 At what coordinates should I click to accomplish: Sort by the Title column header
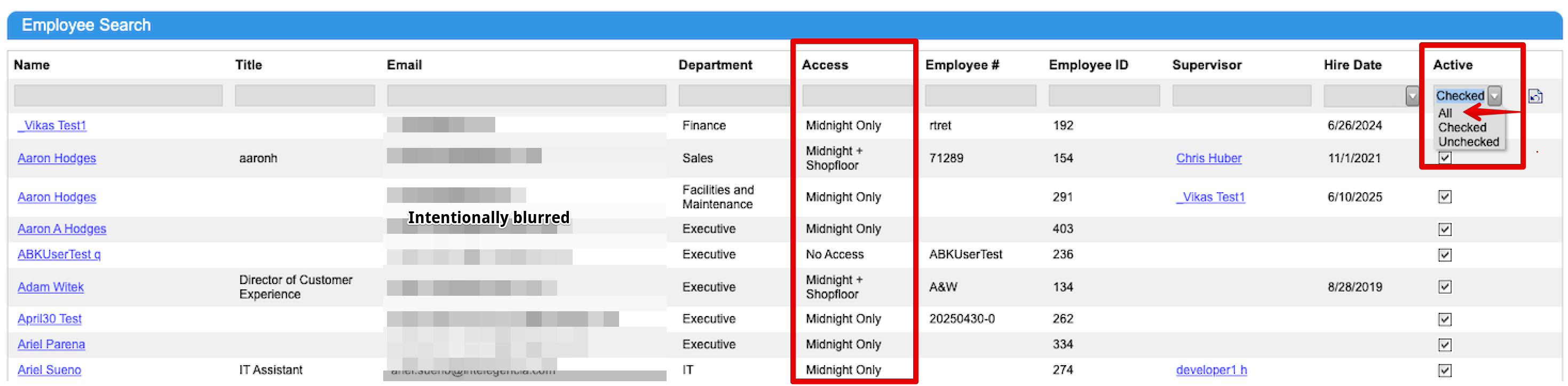pyautogui.click(x=248, y=65)
